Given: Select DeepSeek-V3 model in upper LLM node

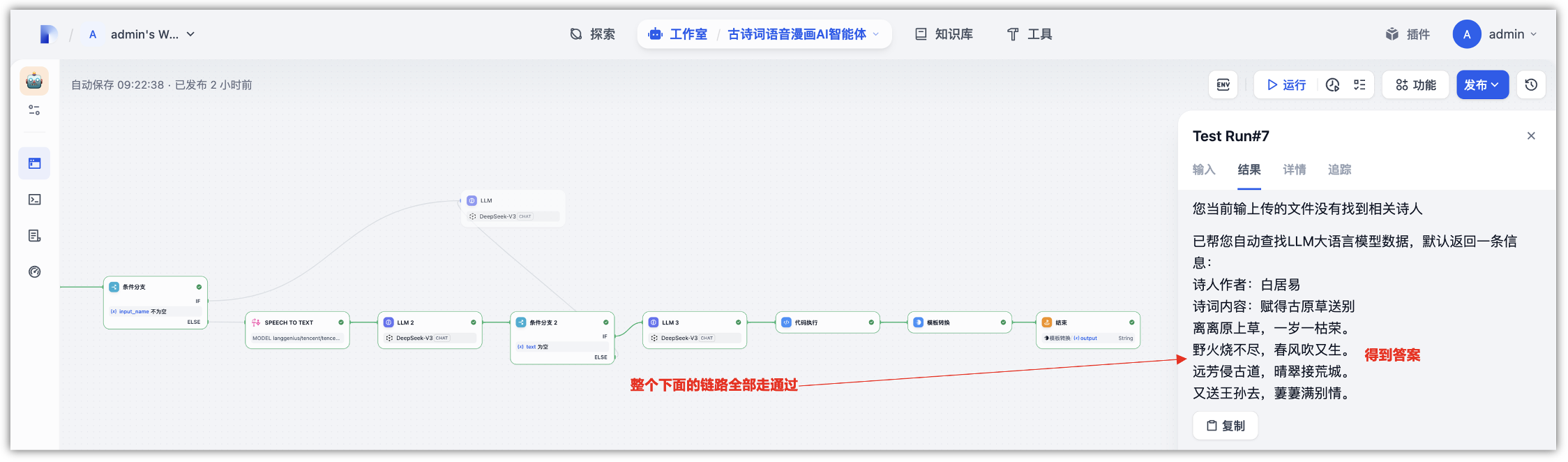Looking at the screenshot, I should 513,216.
